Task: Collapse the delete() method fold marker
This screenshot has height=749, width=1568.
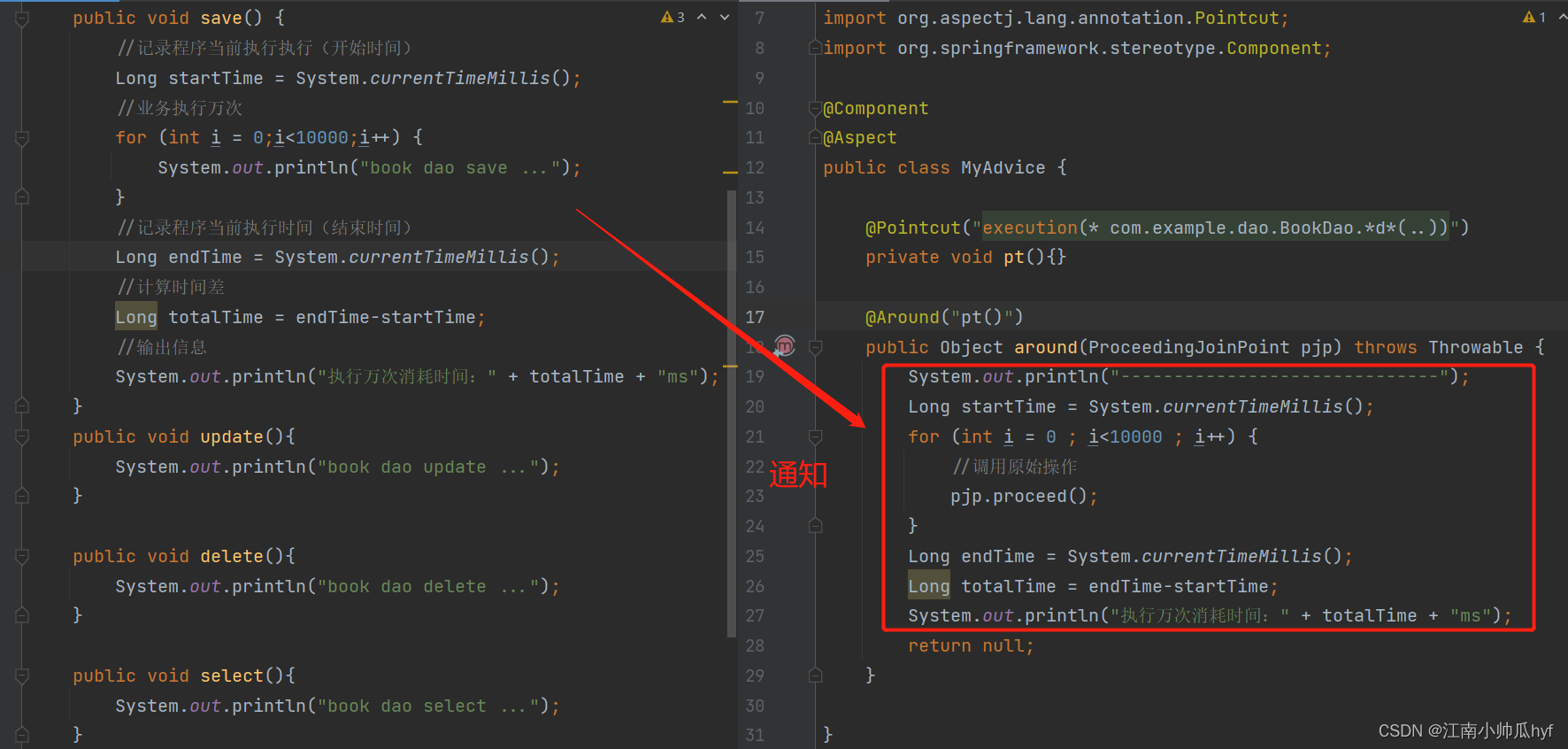Action: (22, 556)
